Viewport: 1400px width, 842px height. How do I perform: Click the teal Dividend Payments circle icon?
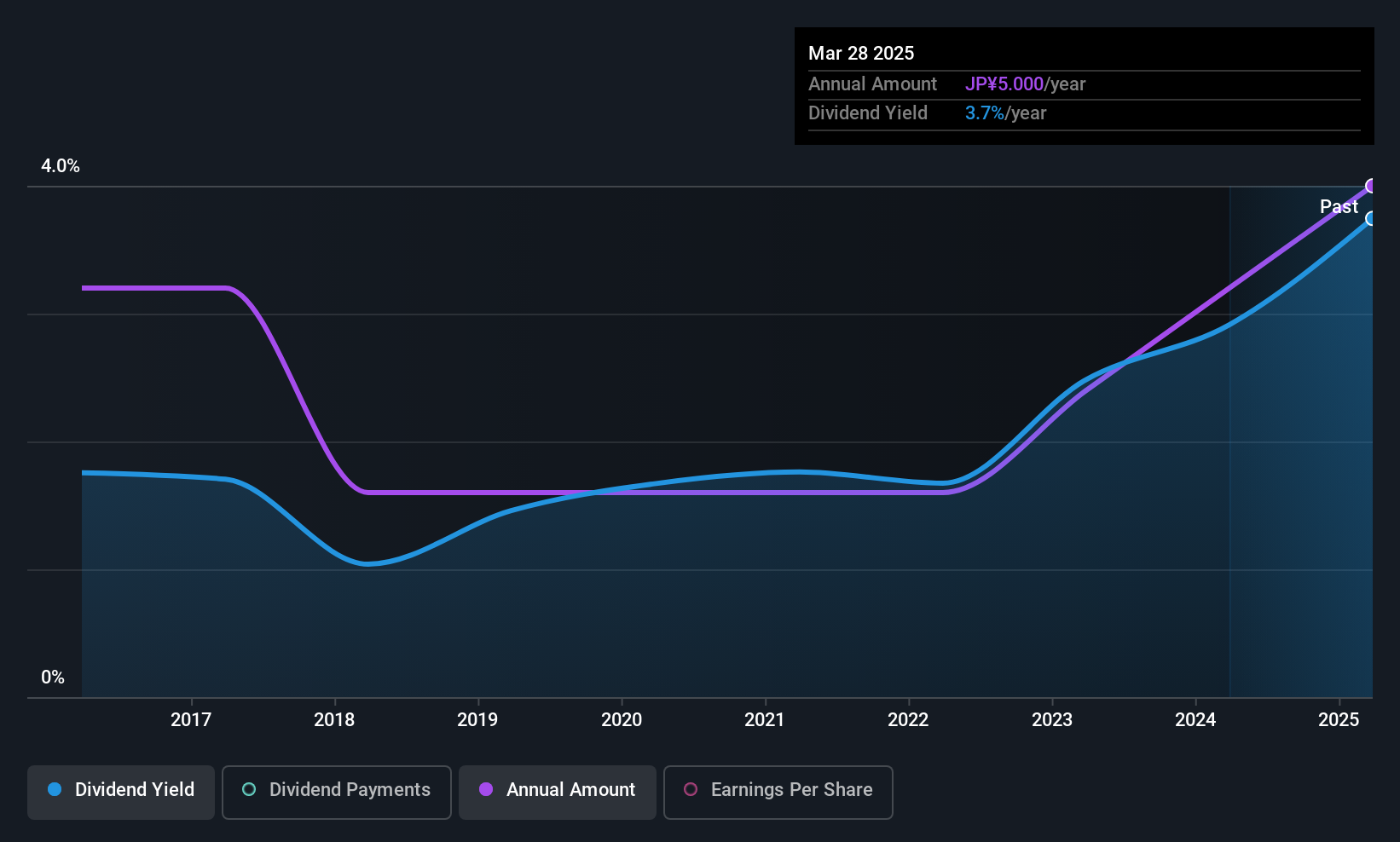249,789
